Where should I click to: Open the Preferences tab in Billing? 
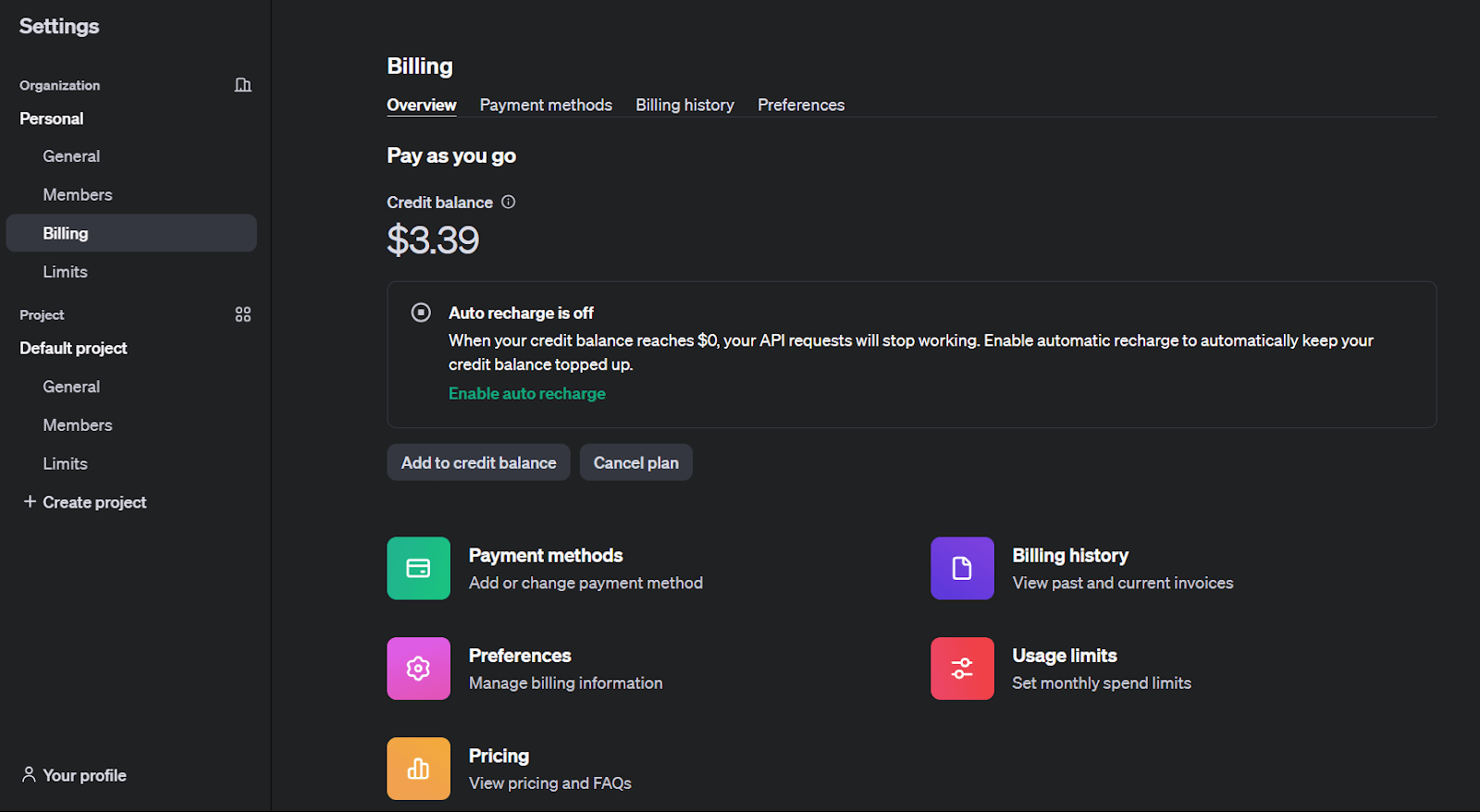coord(800,105)
